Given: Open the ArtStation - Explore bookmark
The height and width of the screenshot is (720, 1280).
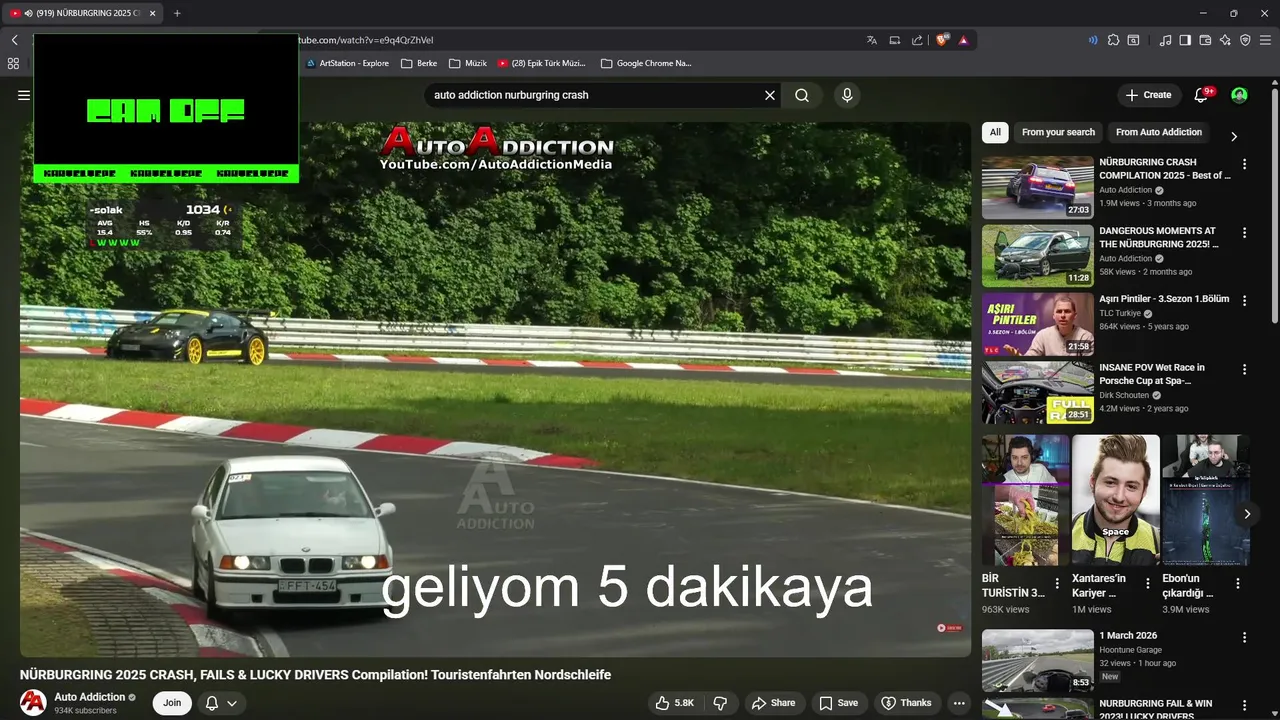Looking at the screenshot, I should pos(347,63).
